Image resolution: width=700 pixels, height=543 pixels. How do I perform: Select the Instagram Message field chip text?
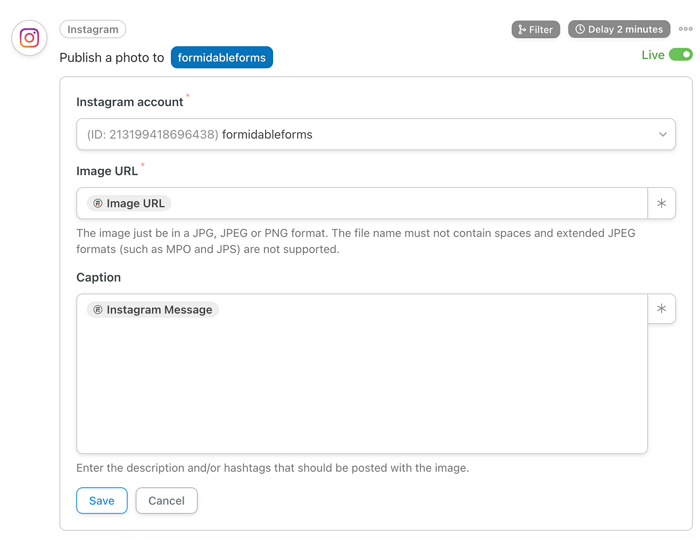pyautogui.click(x=159, y=310)
